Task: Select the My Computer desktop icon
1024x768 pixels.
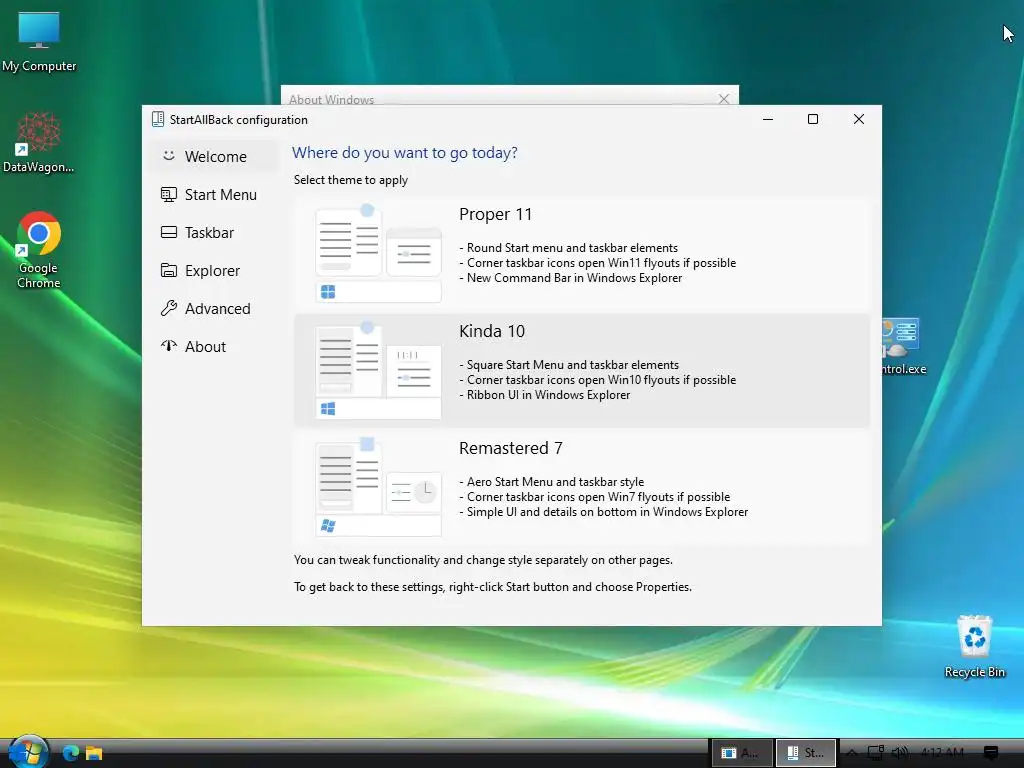Action: 39,42
